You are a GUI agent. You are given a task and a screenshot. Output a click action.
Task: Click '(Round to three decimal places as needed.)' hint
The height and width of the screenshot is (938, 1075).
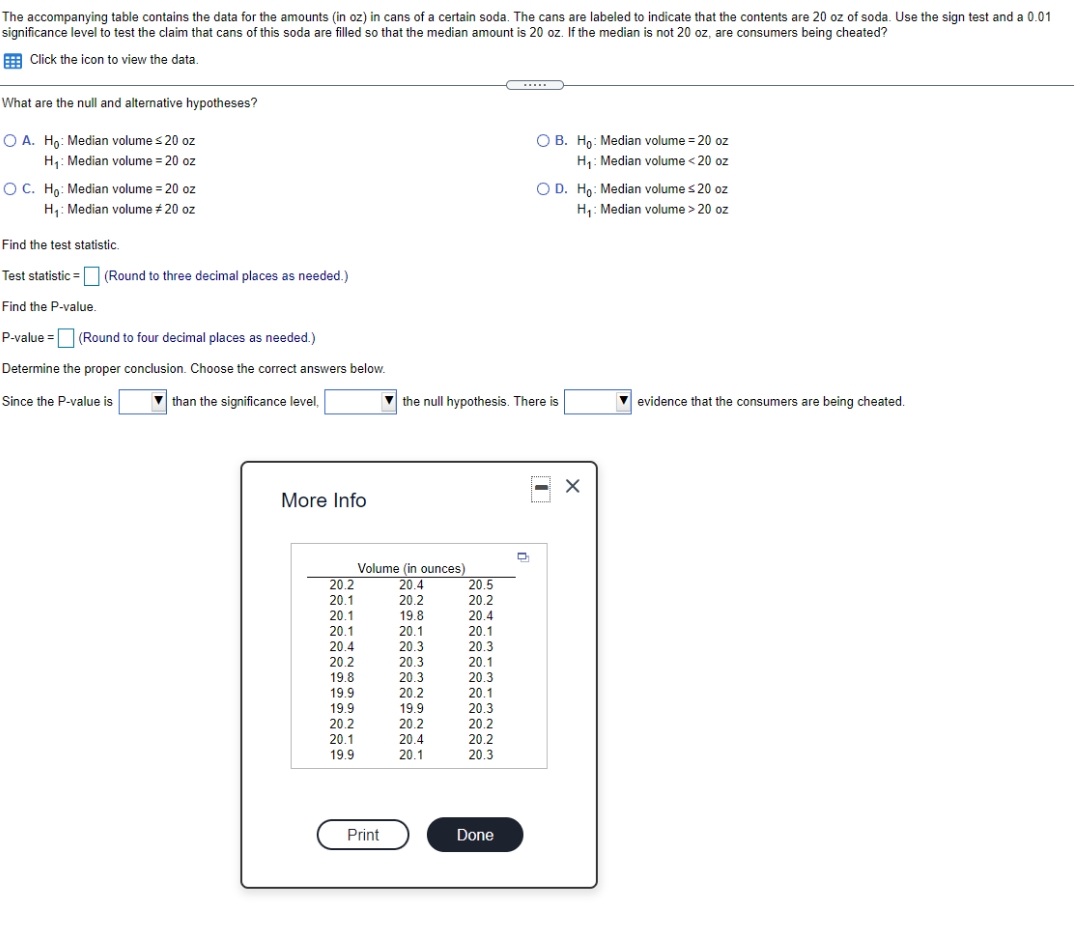(x=226, y=276)
